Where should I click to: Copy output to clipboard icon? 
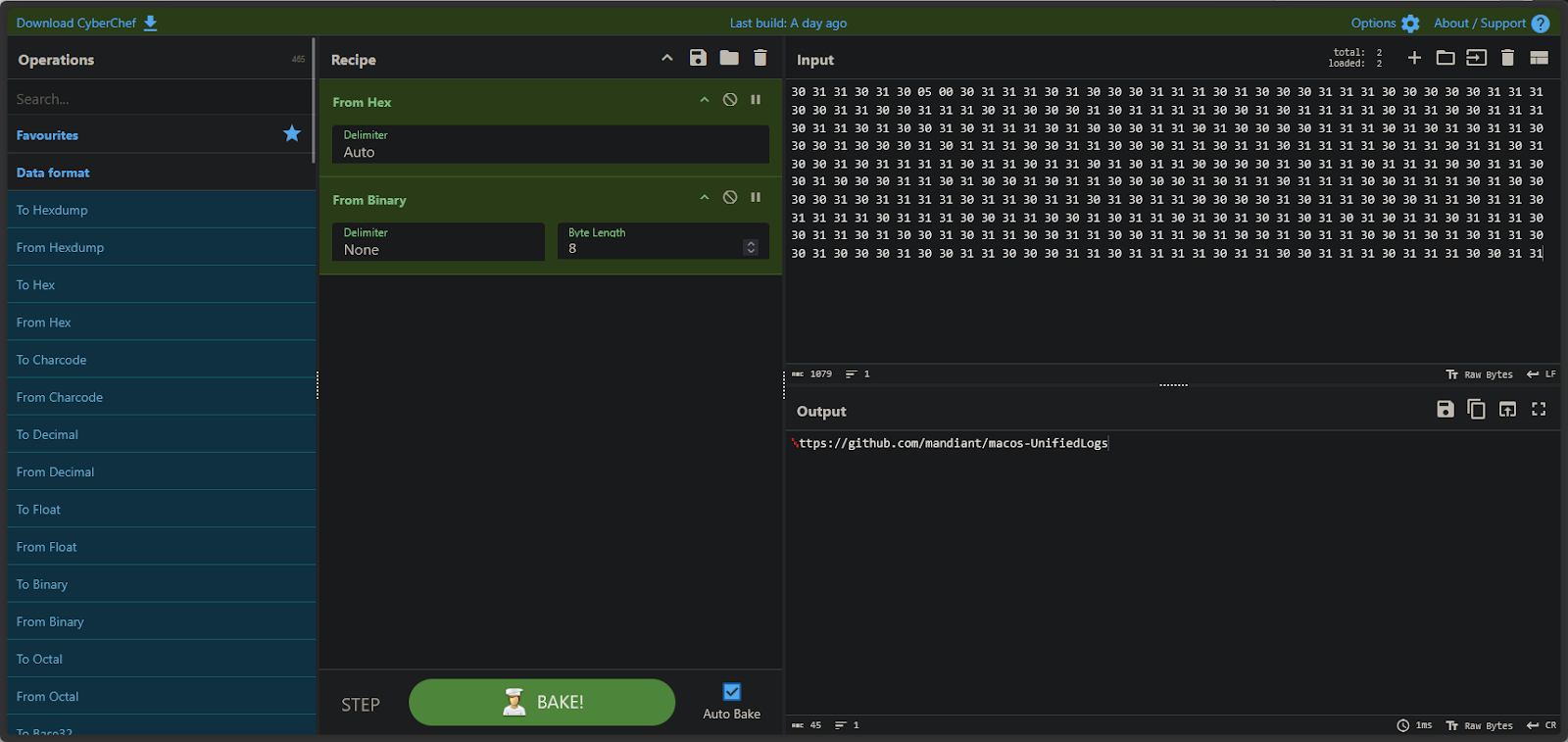1477,410
